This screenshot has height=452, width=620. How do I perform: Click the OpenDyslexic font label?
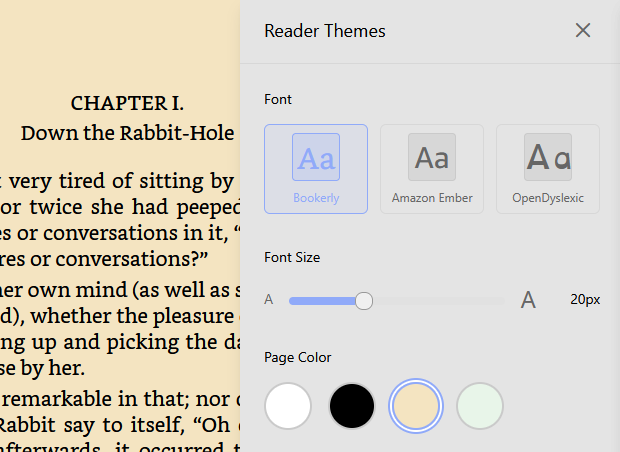coord(548,198)
